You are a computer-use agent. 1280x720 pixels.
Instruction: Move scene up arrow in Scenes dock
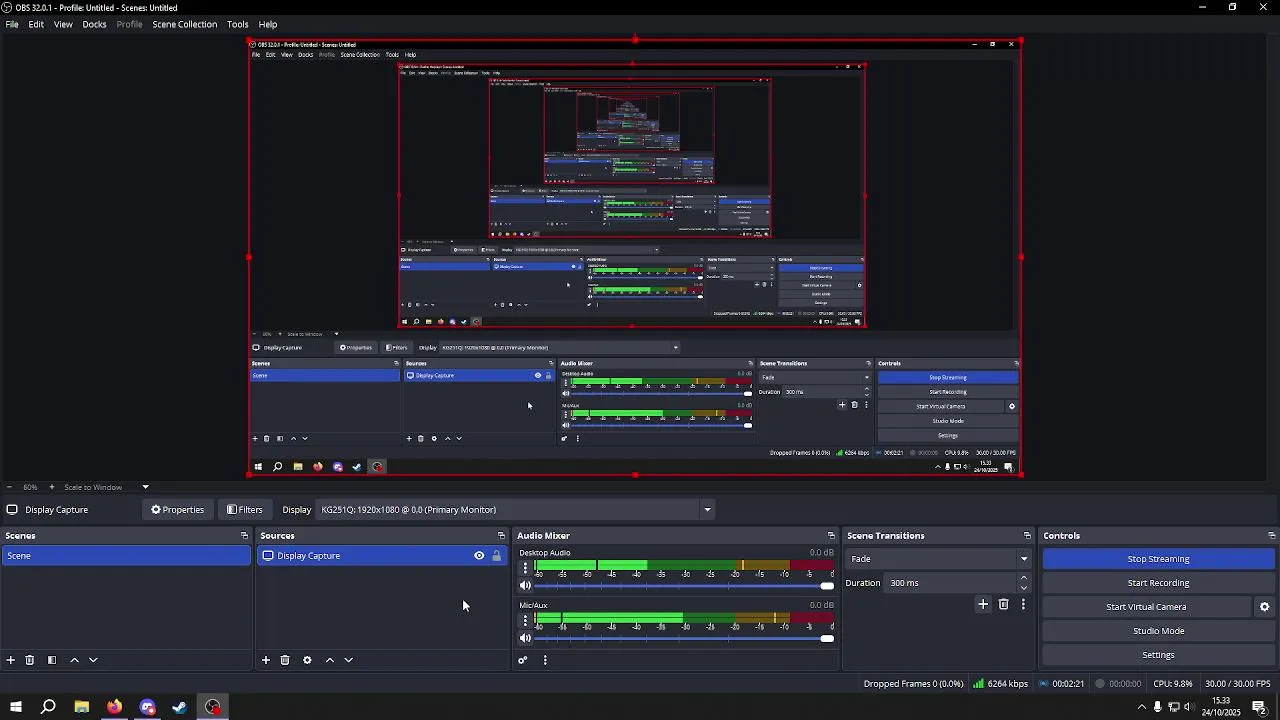74,660
